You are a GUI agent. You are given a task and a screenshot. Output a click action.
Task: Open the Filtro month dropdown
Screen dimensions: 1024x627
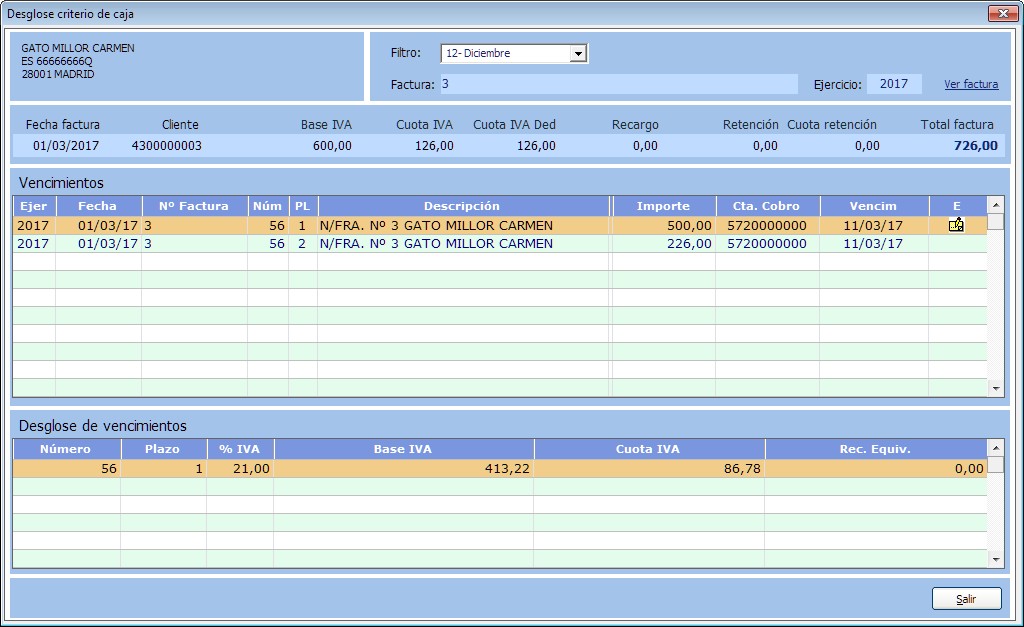point(578,54)
